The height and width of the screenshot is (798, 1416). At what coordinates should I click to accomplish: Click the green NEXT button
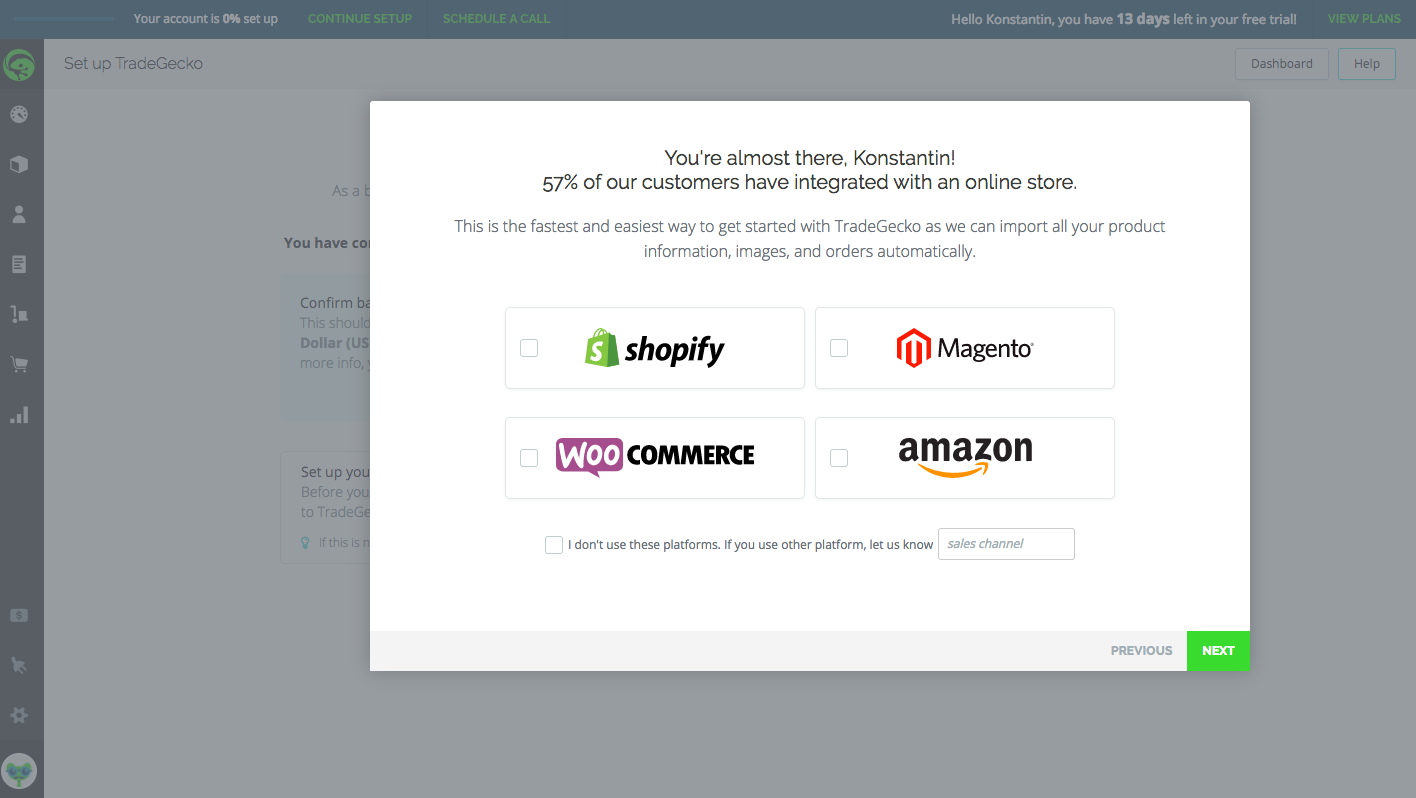point(1218,650)
